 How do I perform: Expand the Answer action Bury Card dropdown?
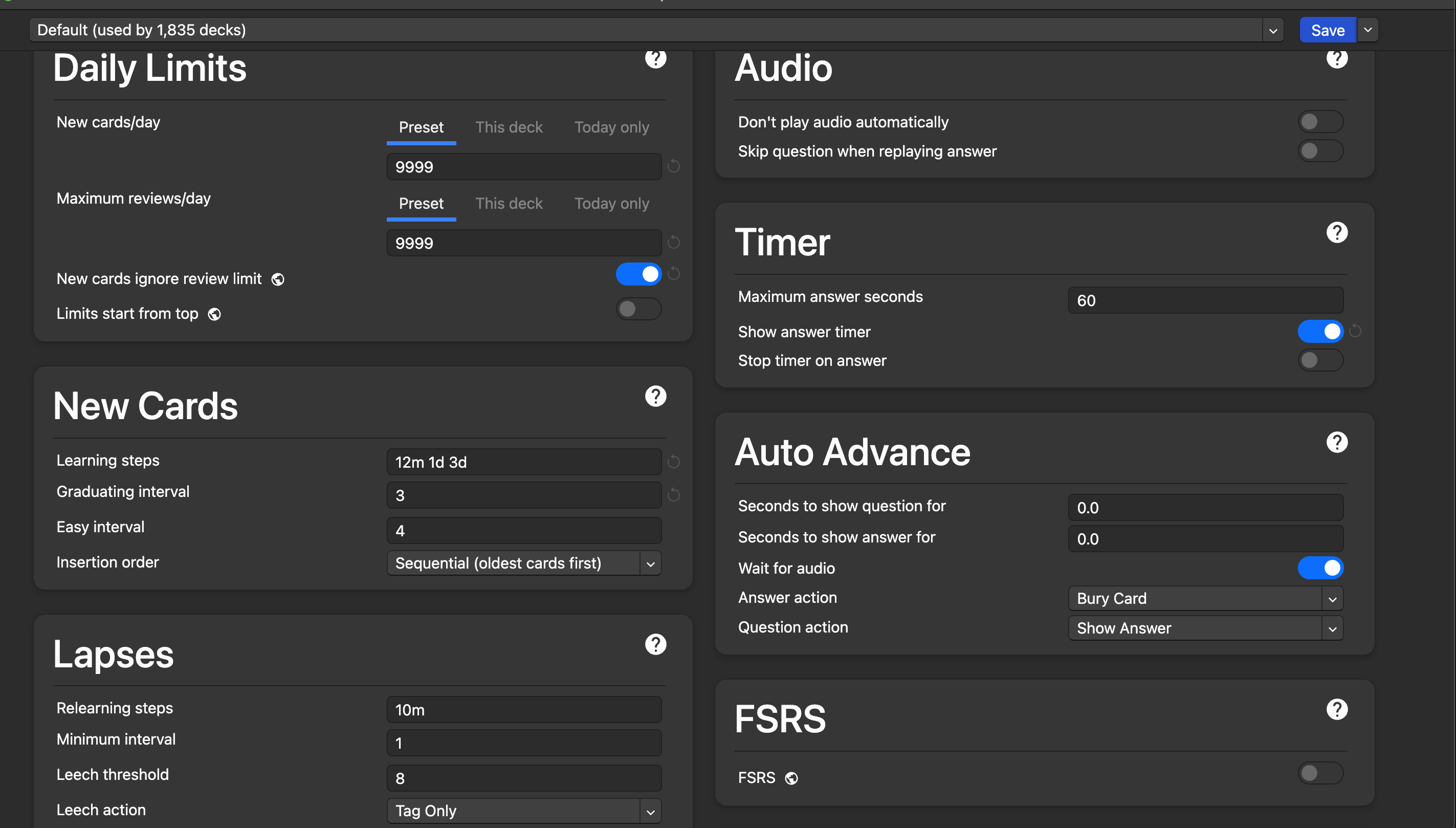[1205, 598]
